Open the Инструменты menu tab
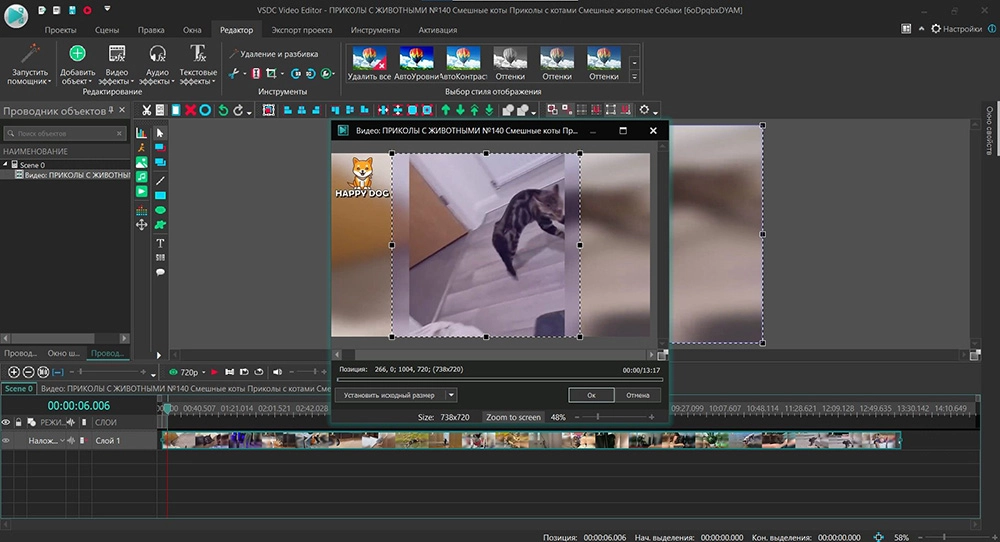This screenshot has width=1000, height=542. click(x=375, y=30)
